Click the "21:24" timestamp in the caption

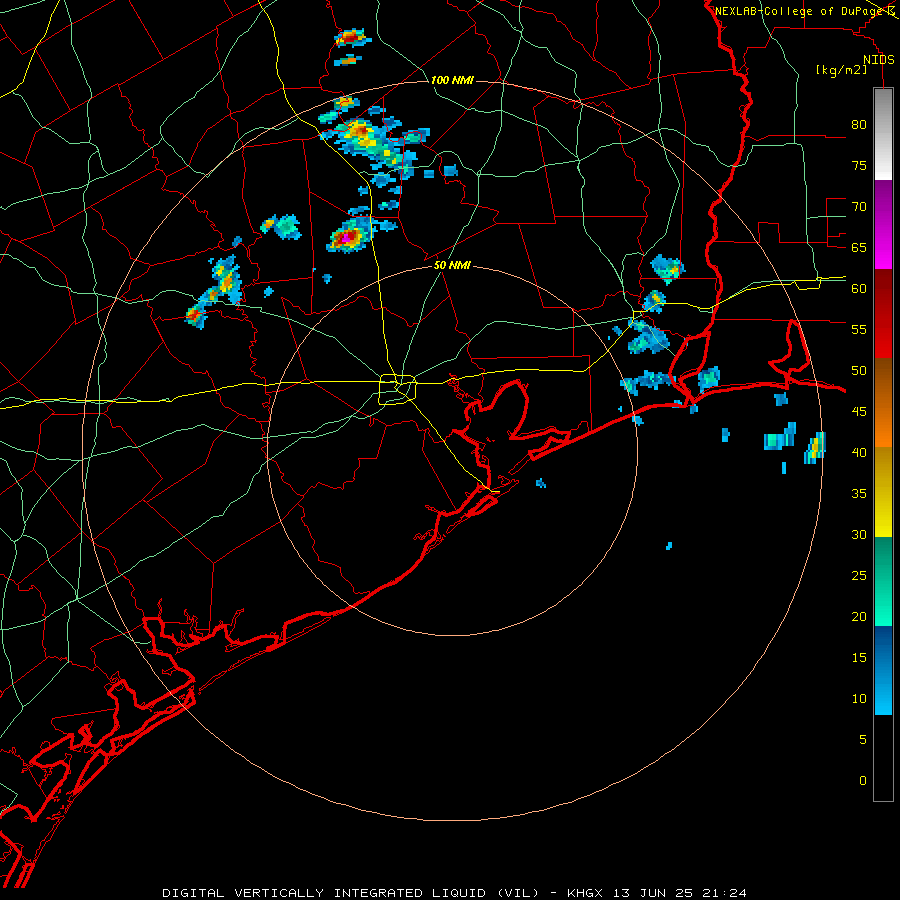(726, 893)
